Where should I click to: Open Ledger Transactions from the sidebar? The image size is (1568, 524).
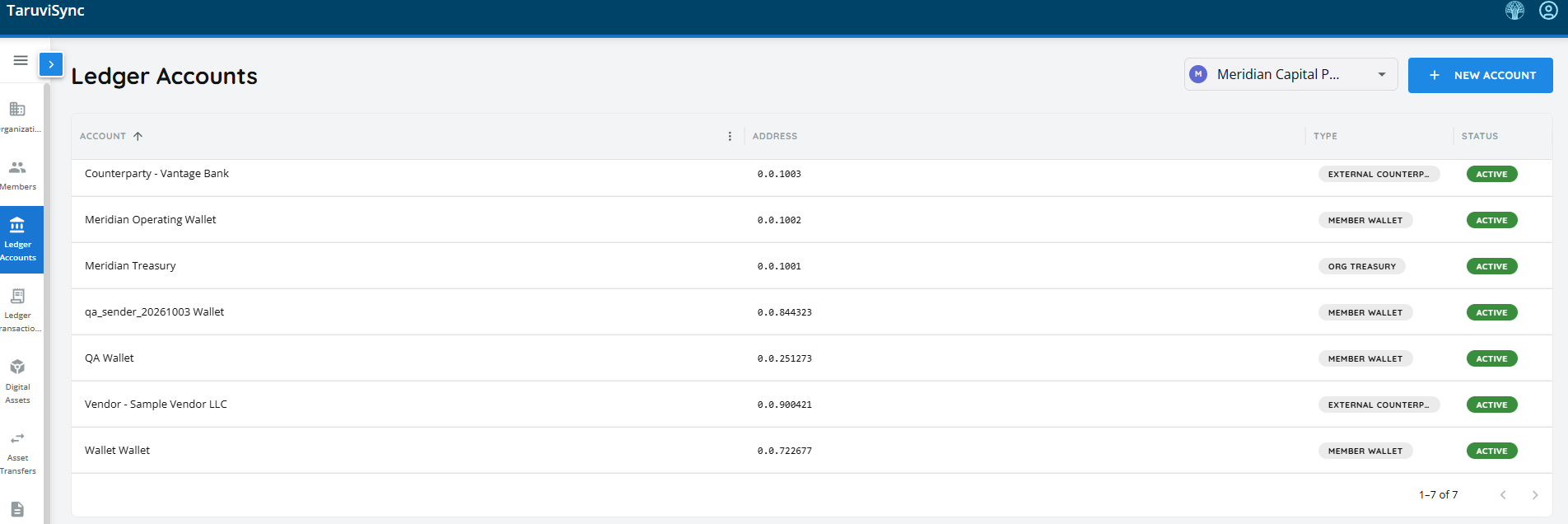pyautogui.click(x=18, y=311)
